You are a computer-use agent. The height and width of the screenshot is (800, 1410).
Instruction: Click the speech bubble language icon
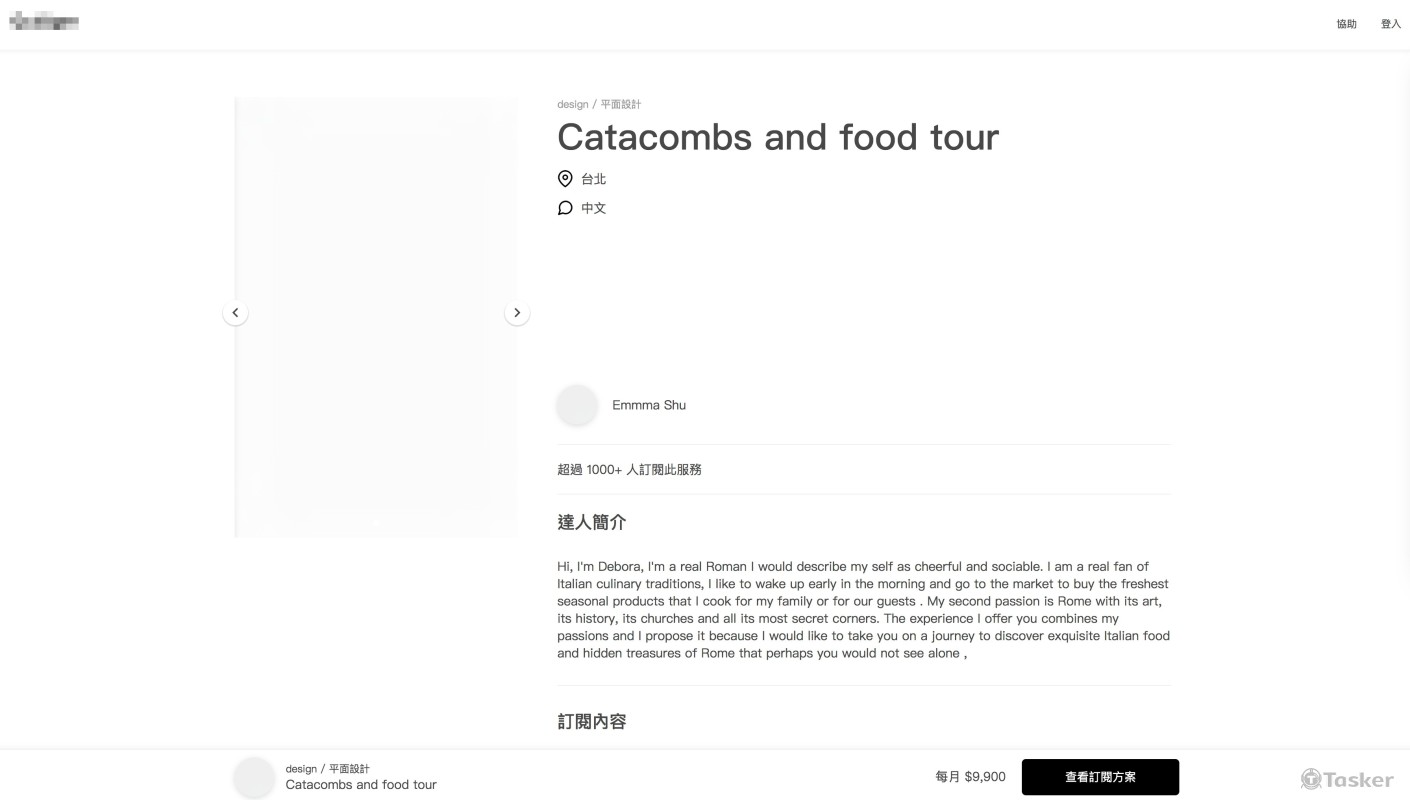pyautogui.click(x=565, y=208)
